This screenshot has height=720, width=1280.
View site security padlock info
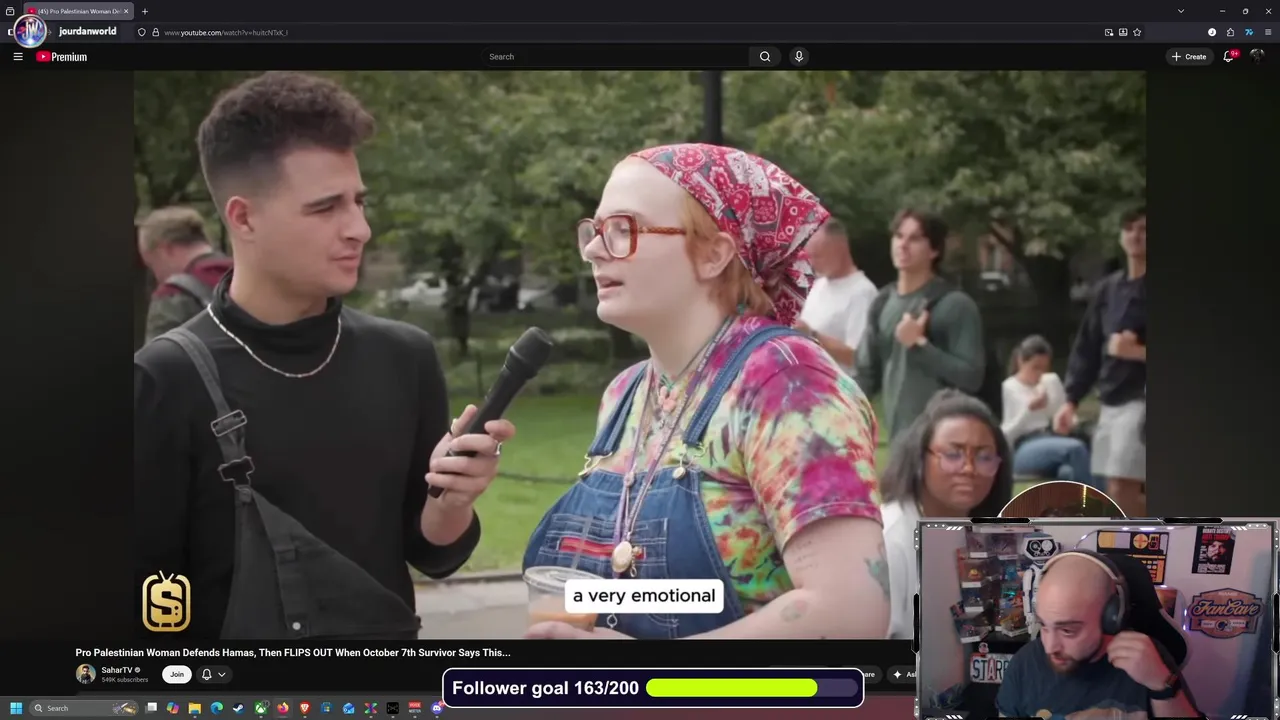pyautogui.click(x=155, y=32)
